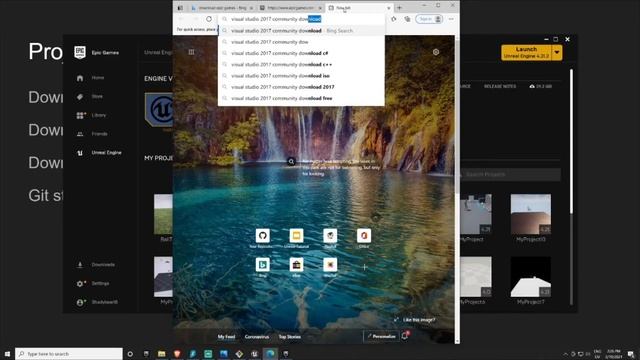Open Release Notes in Epic launcher
This screenshot has width=640, height=360.
pos(500,87)
